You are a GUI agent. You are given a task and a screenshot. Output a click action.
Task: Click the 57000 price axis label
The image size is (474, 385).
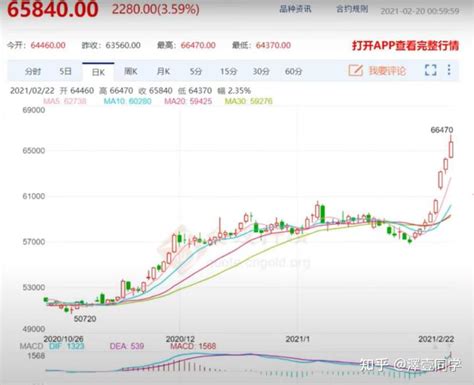(x=34, y=242)
